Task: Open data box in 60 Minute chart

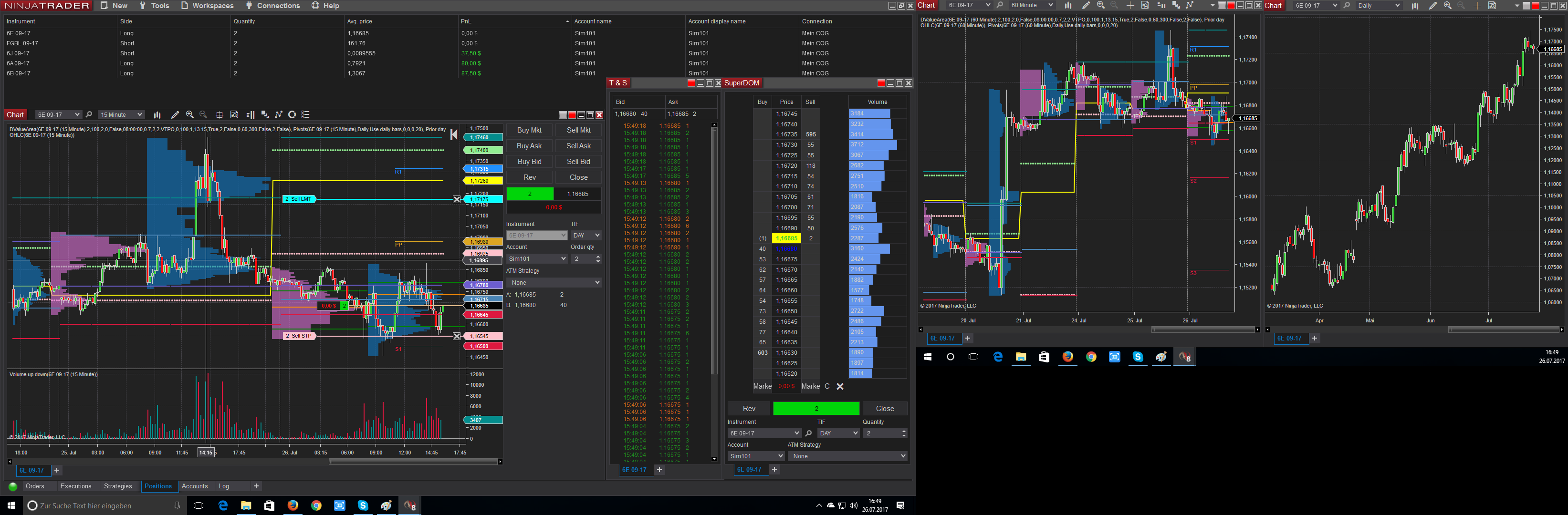Action: 1145,5
